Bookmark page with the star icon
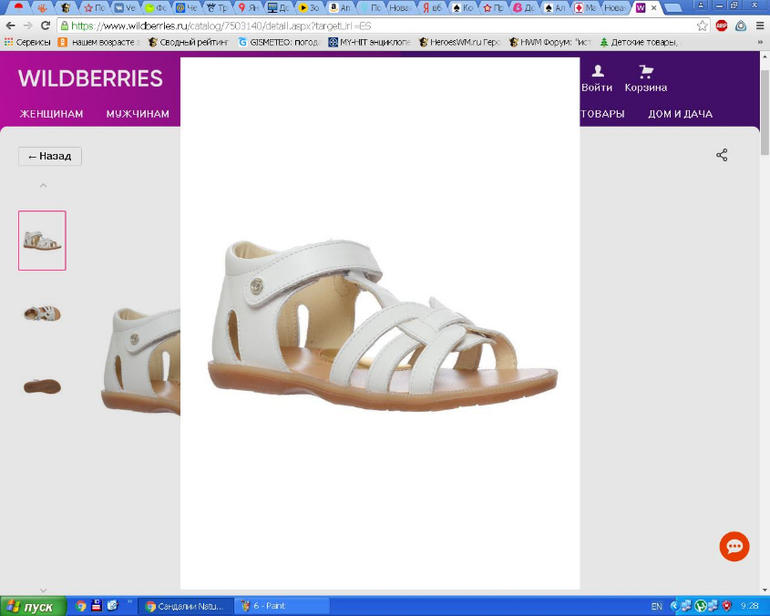 (702, 26)
